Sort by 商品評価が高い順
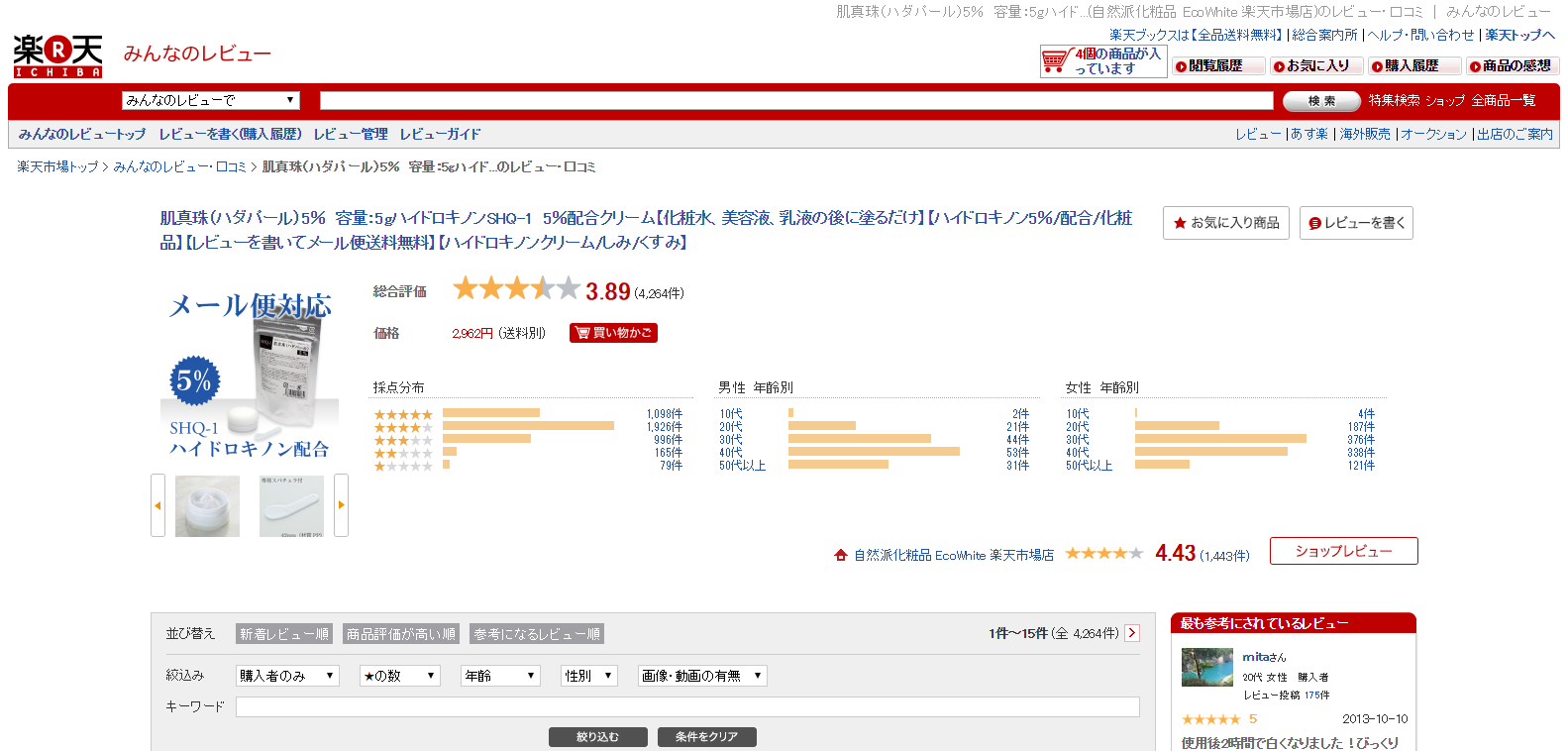 click(x=401, y=634)
